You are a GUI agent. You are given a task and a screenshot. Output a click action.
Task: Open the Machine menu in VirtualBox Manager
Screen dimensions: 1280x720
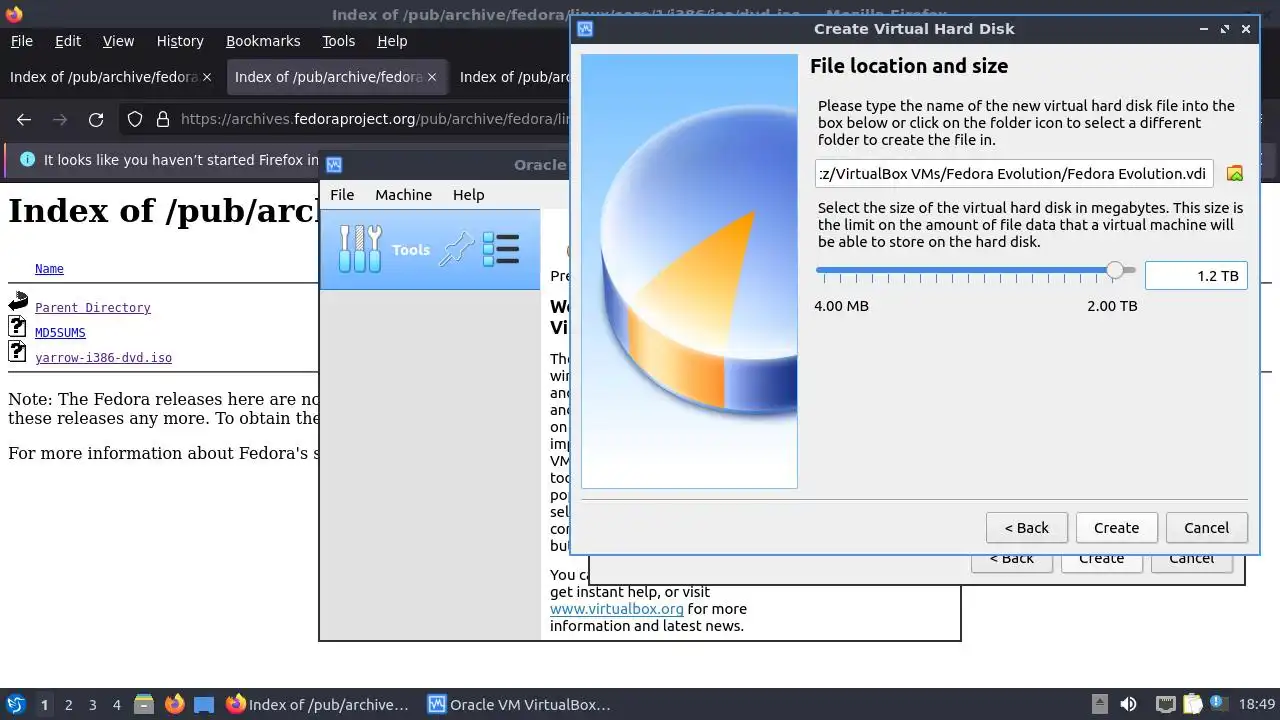tap(403, 195)
